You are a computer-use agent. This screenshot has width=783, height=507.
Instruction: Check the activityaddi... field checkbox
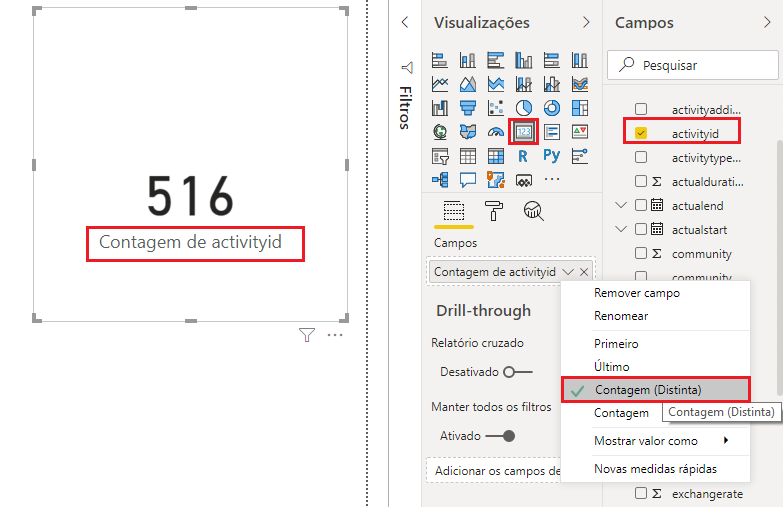click(x=641, y=109)
